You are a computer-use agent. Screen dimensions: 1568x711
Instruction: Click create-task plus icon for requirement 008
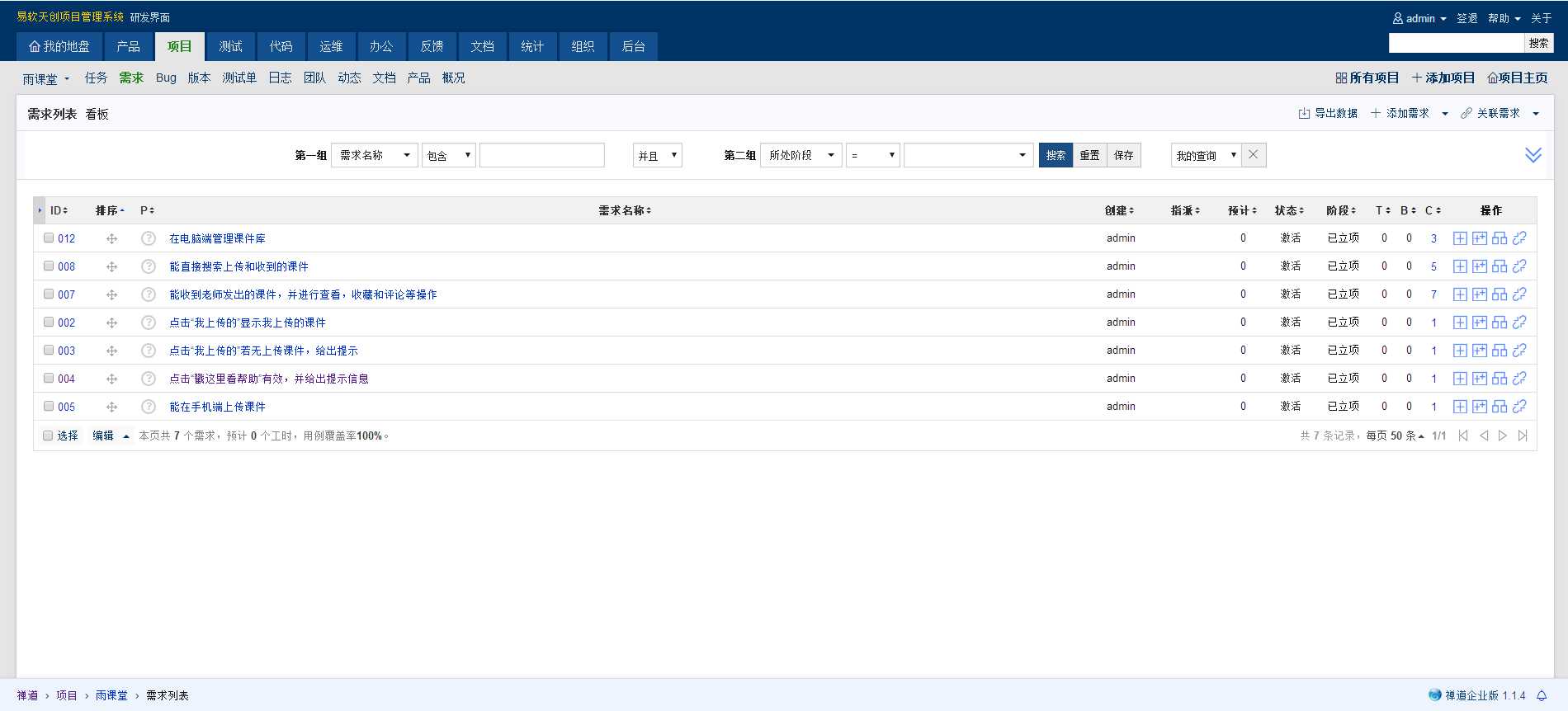click(1460, 266)
